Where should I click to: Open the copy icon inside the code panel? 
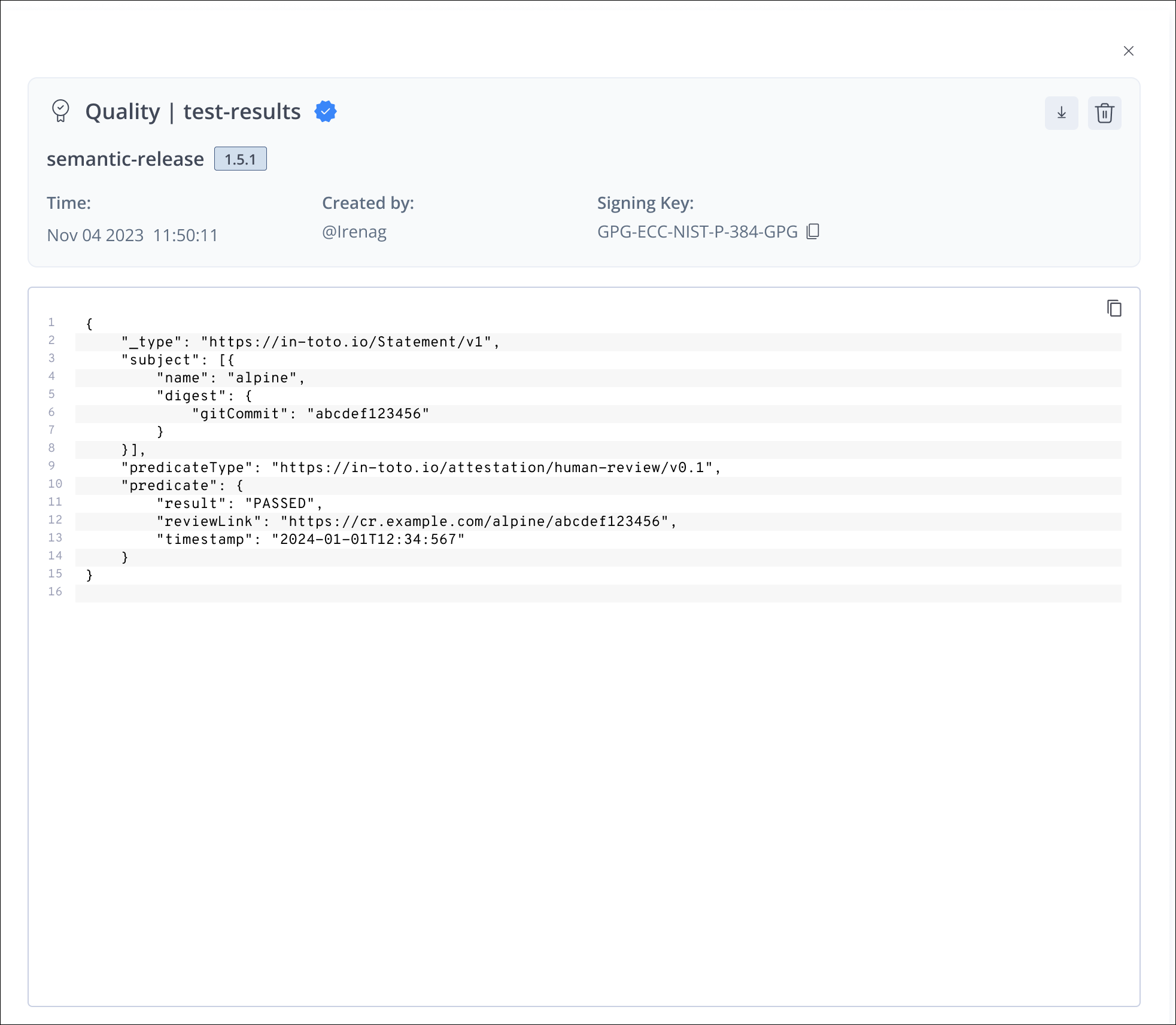[x=1115, y=308]
